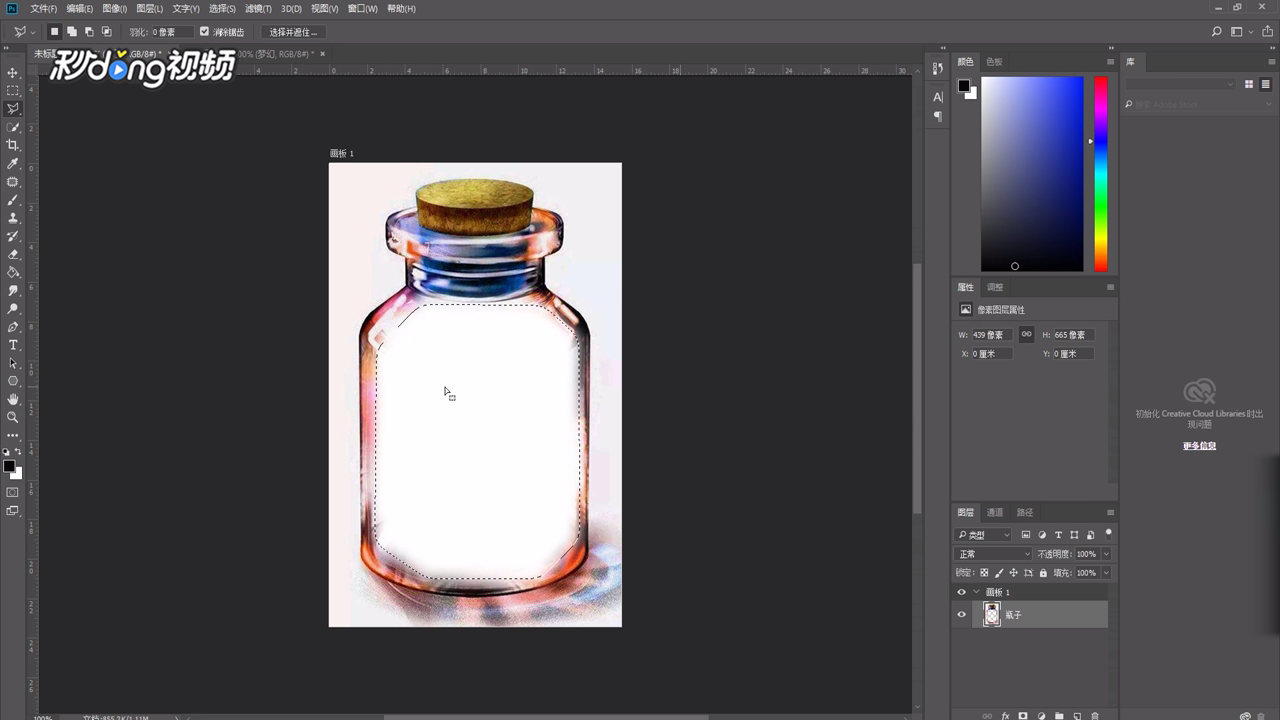
Task: Create a new group folder icon
Action: (1059, 716)
